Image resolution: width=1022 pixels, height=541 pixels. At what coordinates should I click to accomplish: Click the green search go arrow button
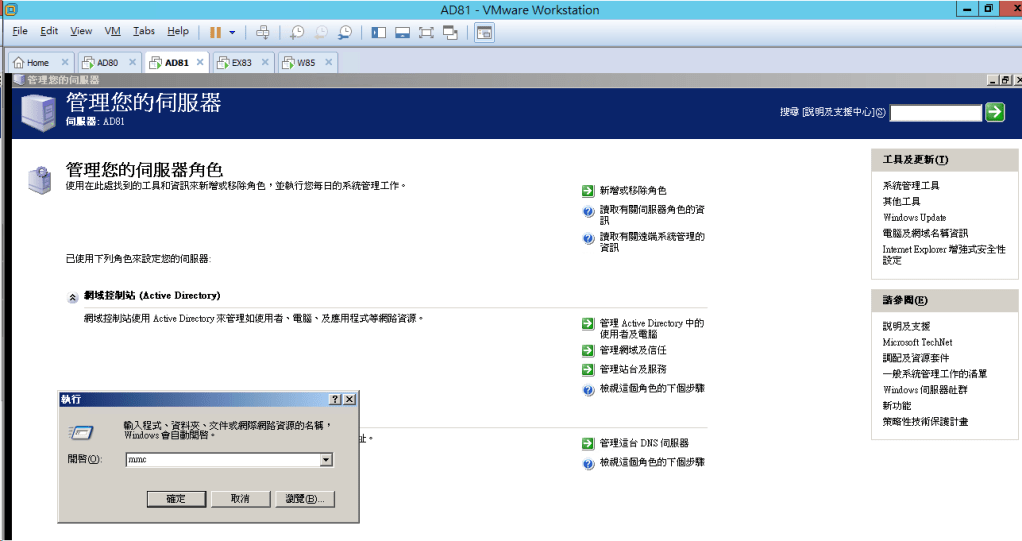pos(994,112)
